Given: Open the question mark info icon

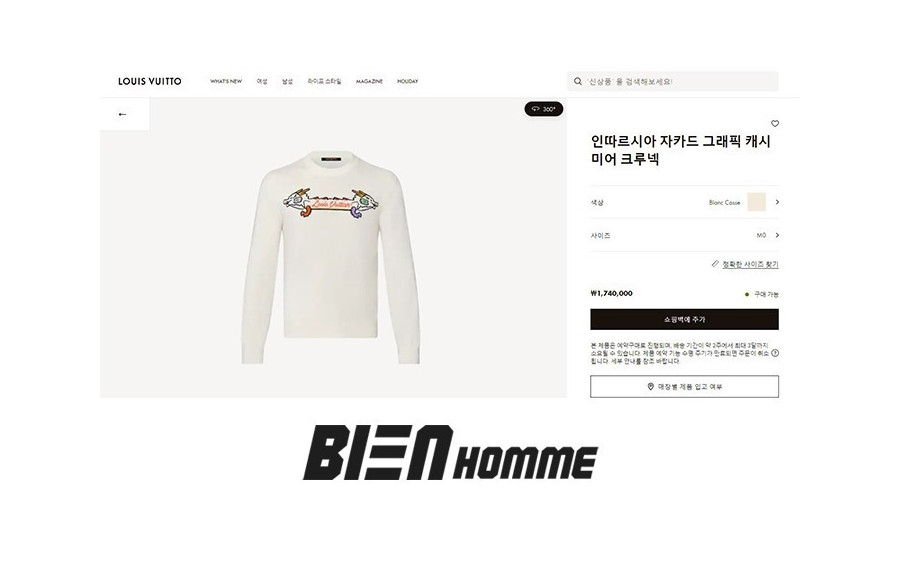Looking at the screenshot, I should [x=775, y=353].
